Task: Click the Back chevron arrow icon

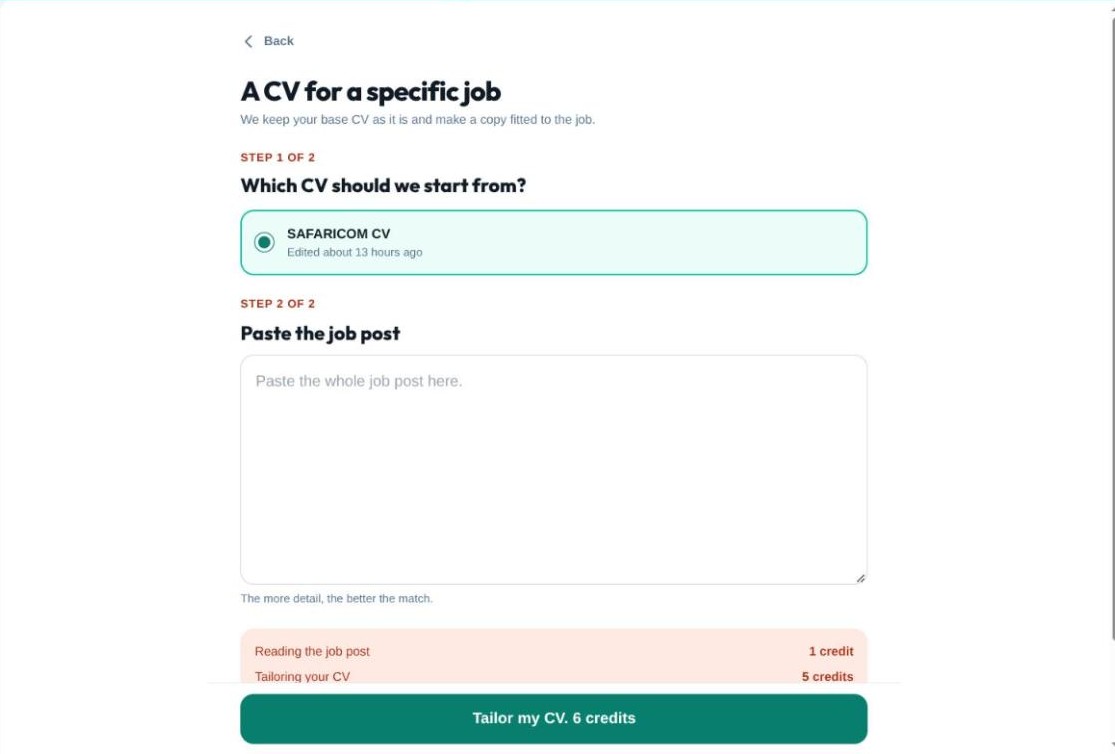Action: coord(248,41)
